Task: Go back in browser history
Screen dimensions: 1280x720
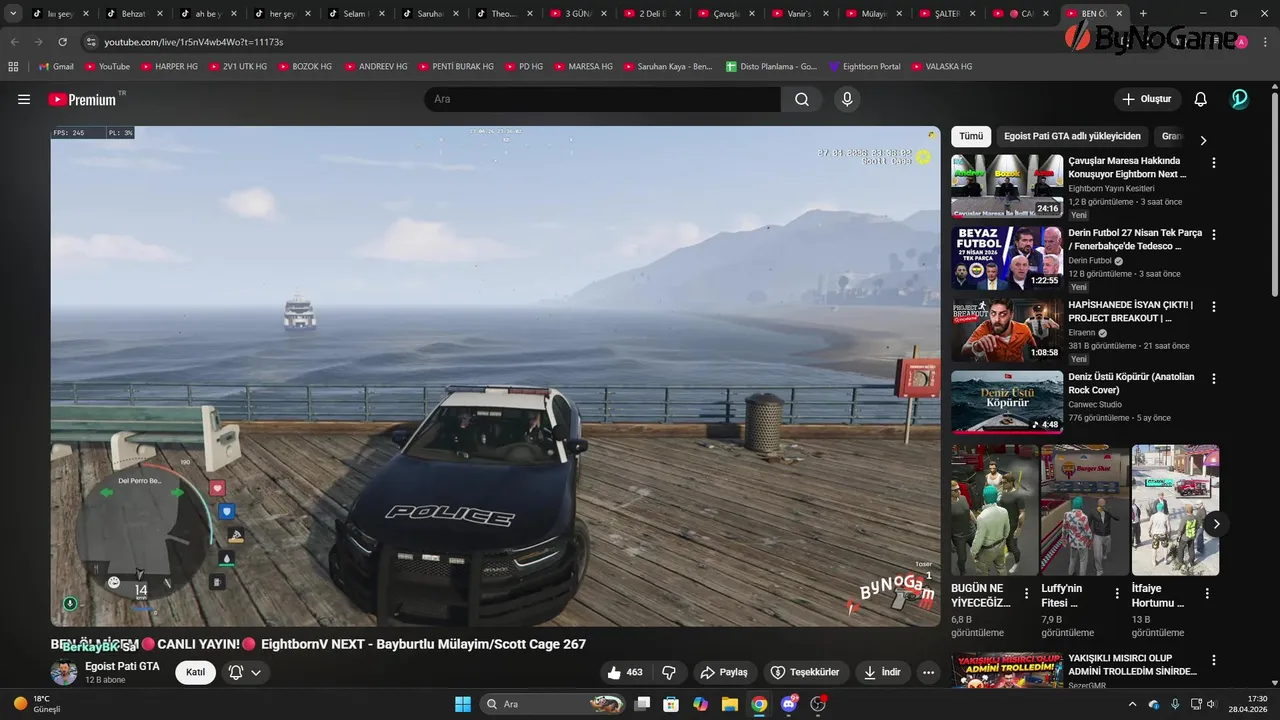Action: (x=14, y=42)
